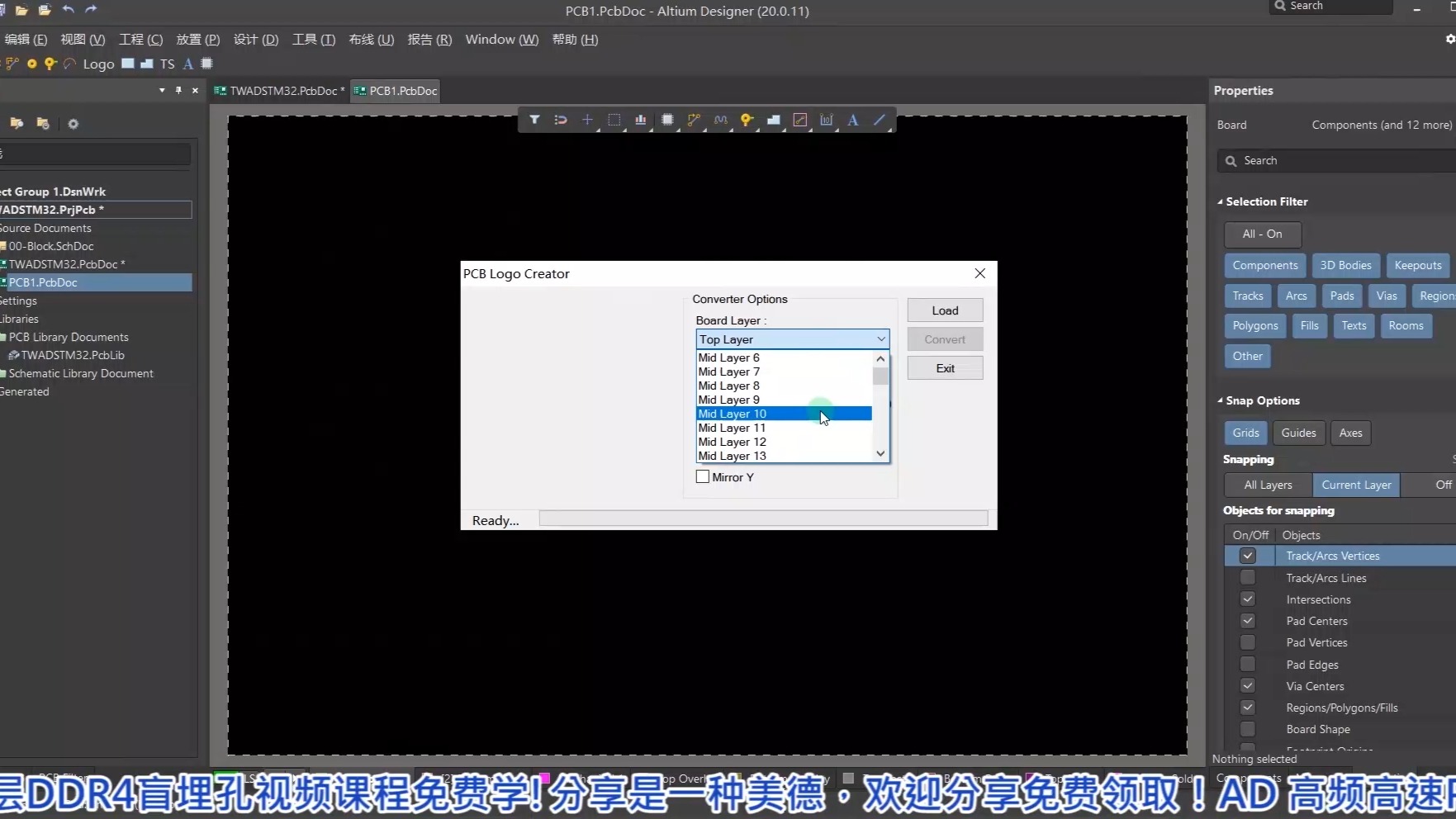Open TWADSTM32.PcbLib in the project tree

(73, 355)
